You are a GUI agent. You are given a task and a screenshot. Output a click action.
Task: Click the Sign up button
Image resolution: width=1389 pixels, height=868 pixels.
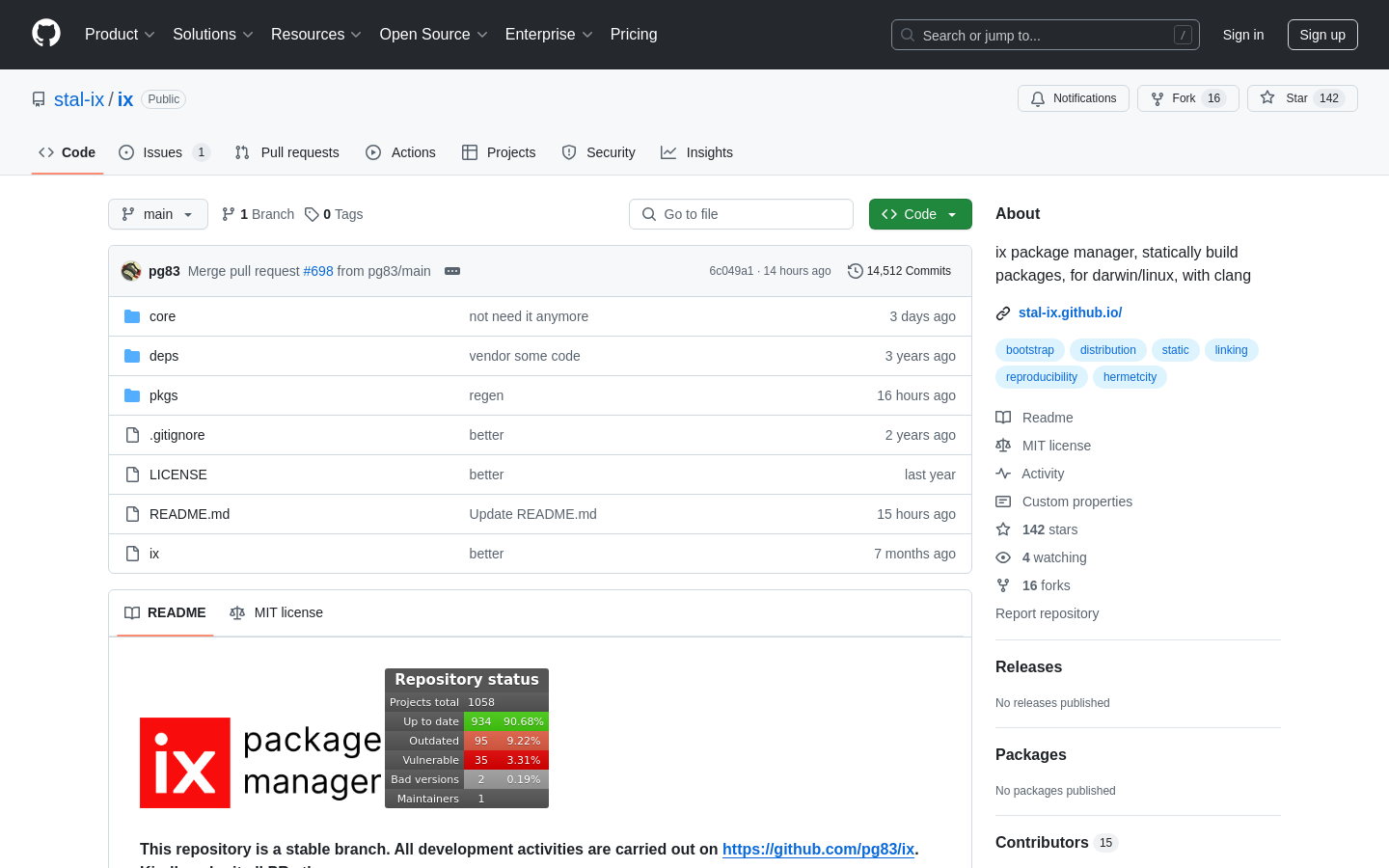(1322, 35)
